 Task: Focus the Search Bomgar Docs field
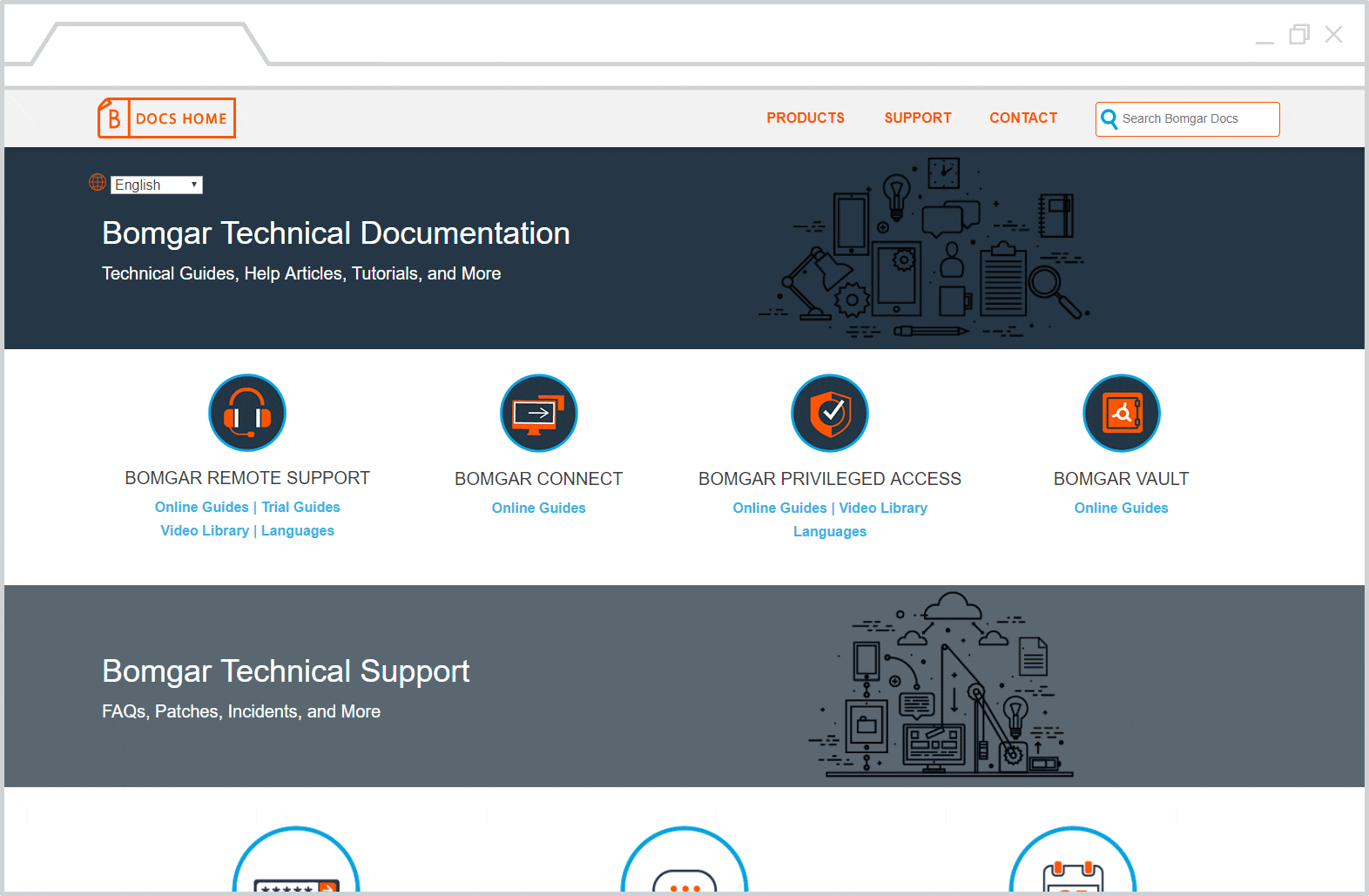pos(1188,119)
